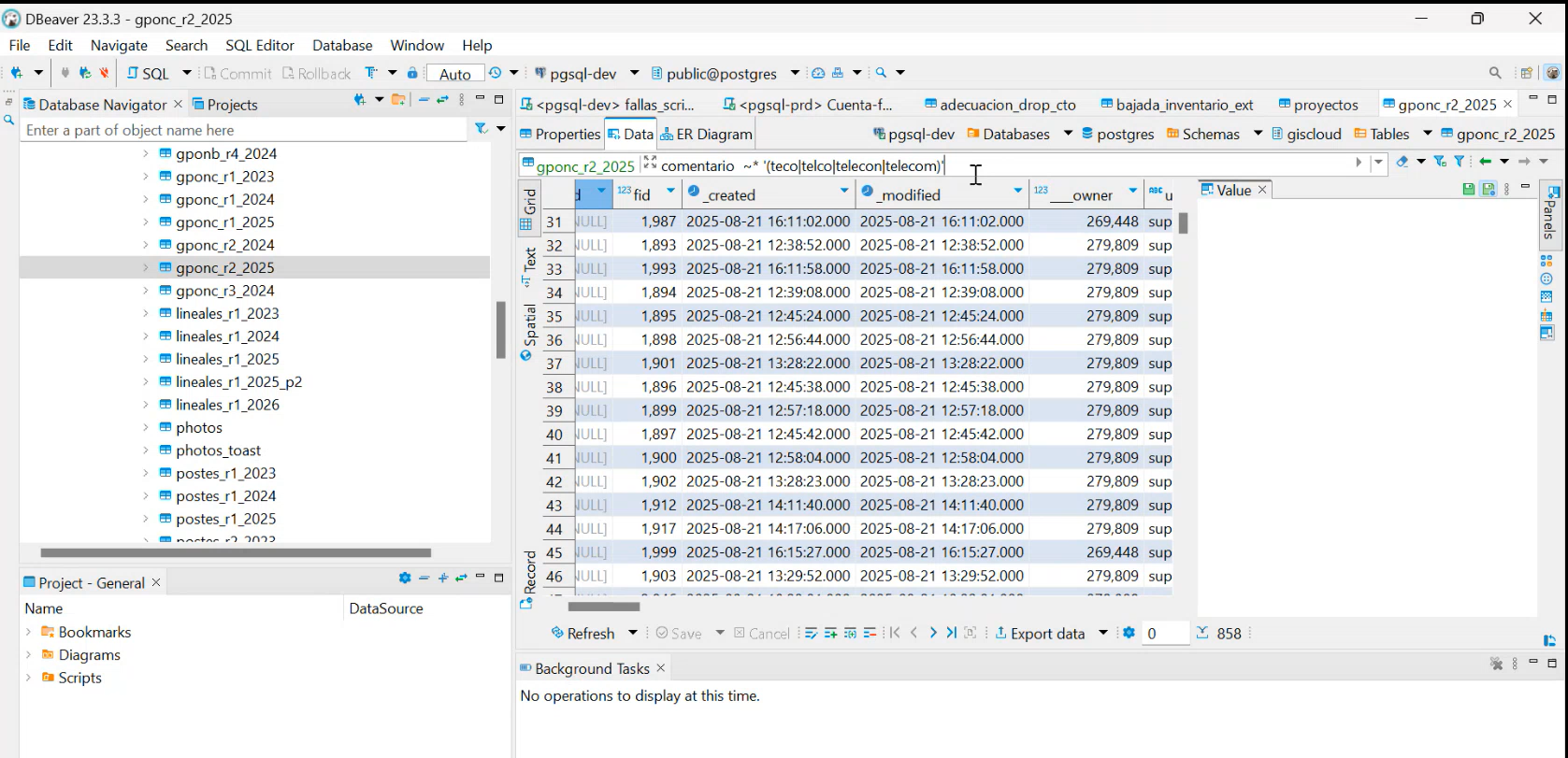This screenshot has width=1568, height=758.
Task: Click the transaction log clock icon
Action: (496, 73)
